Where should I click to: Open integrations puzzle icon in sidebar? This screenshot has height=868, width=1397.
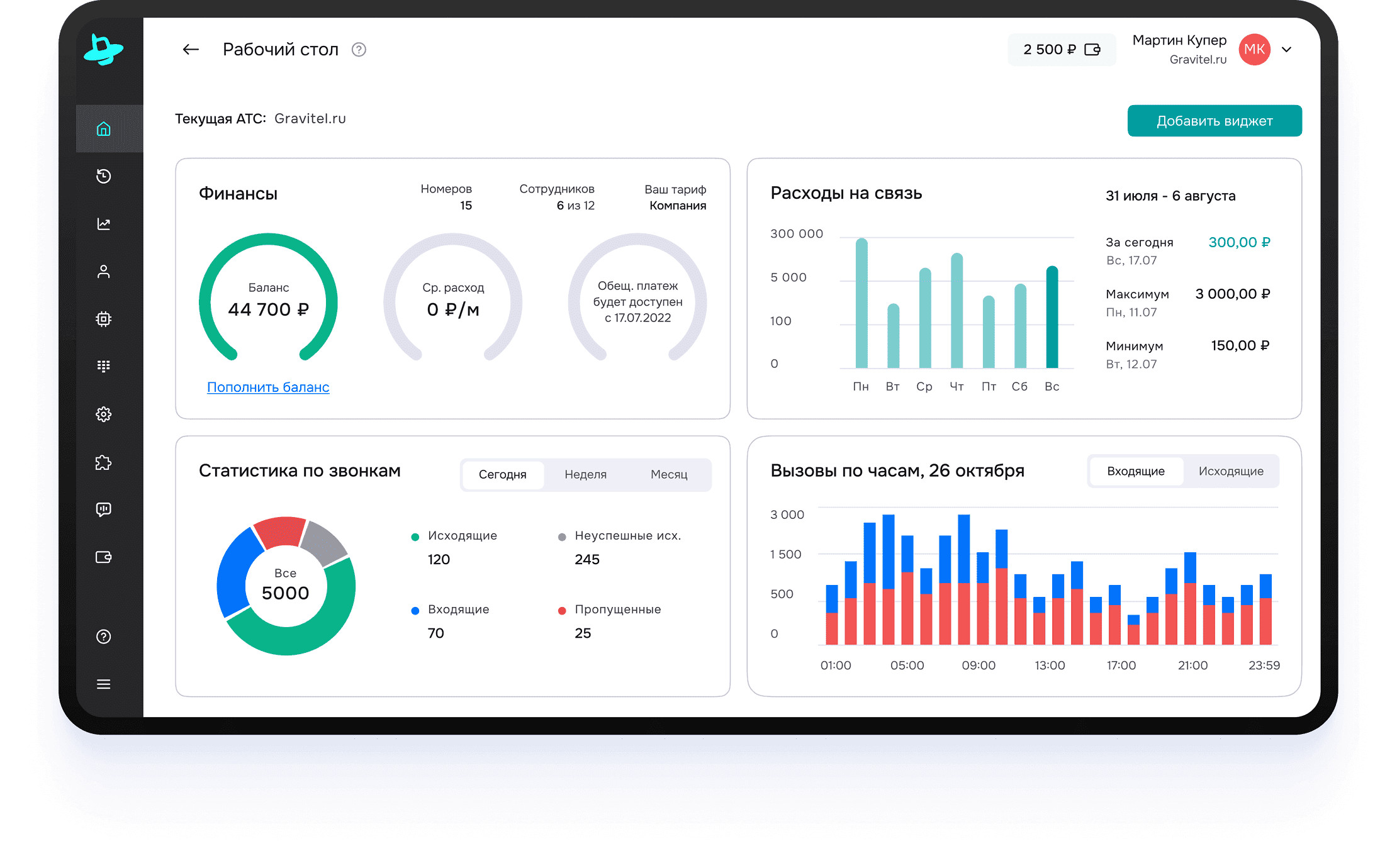[104, 463]
